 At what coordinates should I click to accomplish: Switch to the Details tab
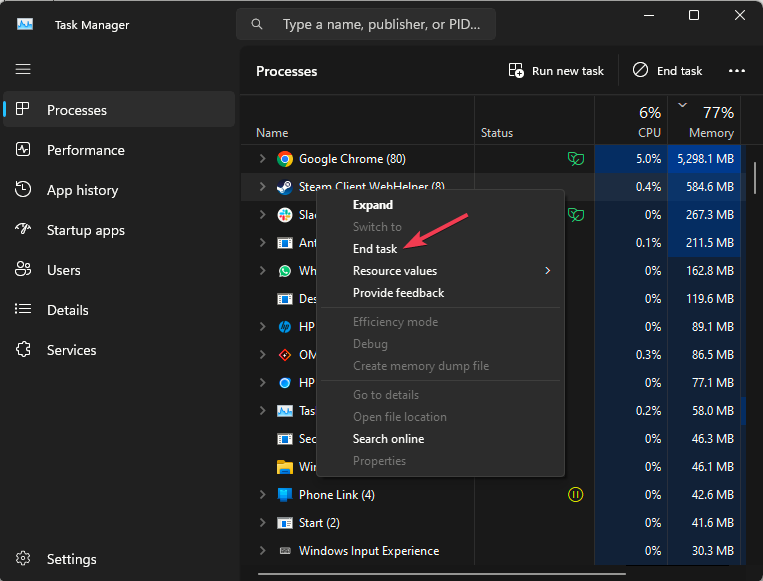coord(119,310)
